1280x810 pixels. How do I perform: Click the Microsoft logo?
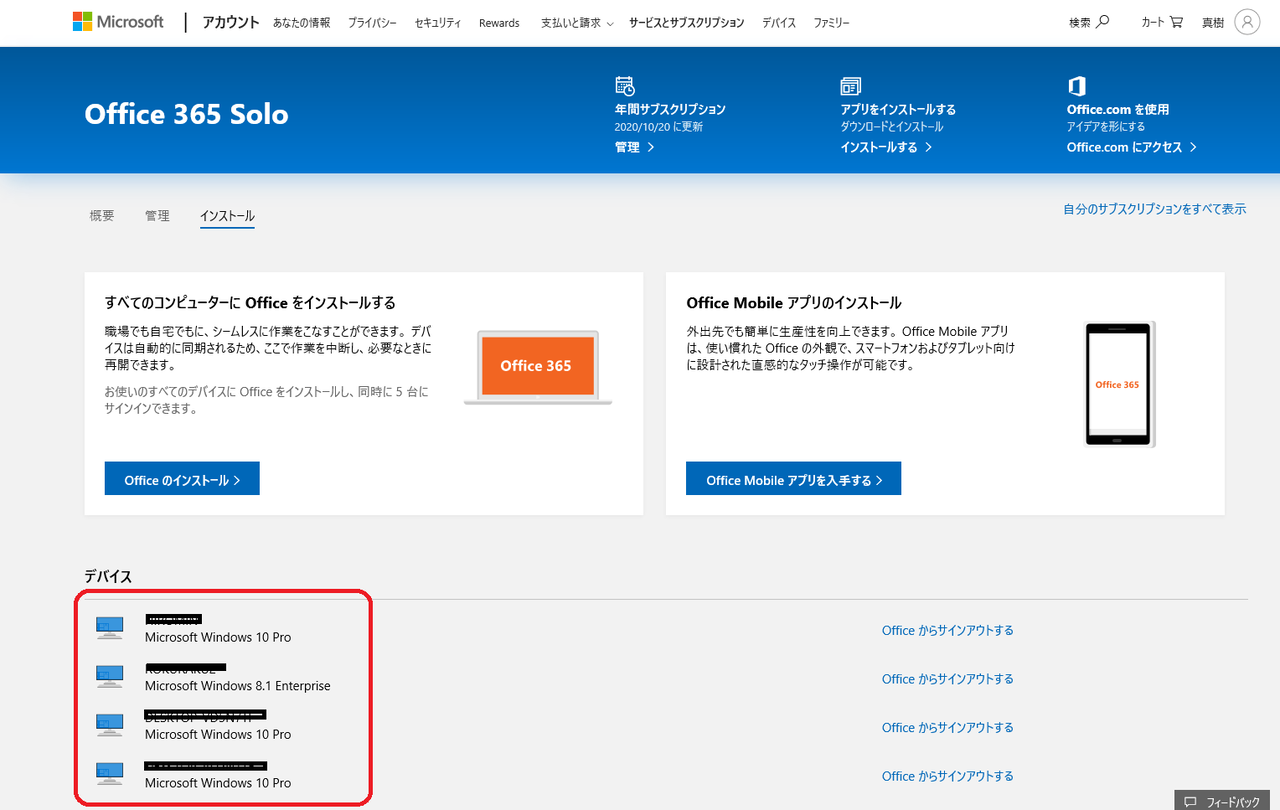[118, 22]
